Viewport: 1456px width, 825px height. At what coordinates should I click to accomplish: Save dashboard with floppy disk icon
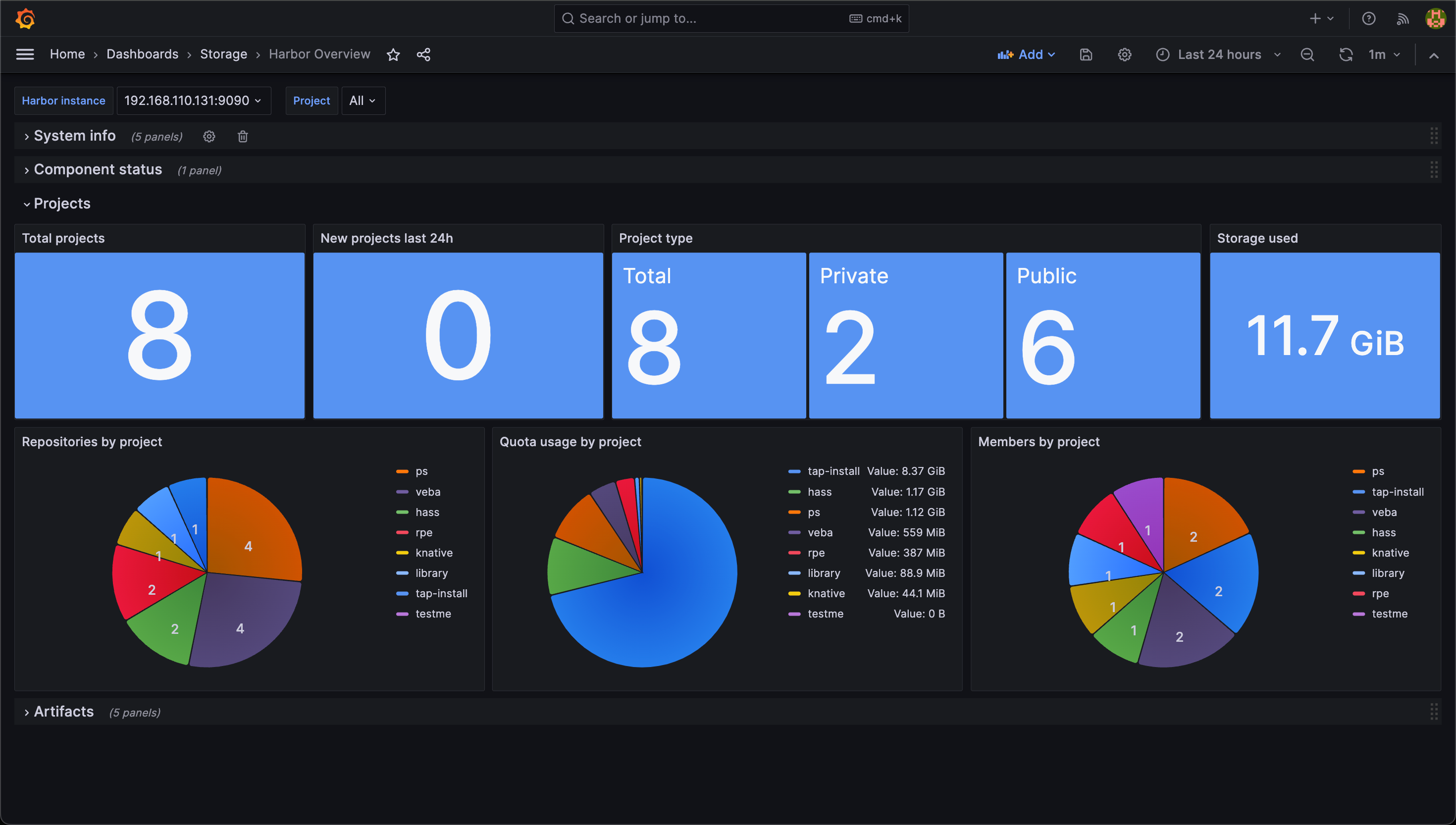pos(1086,55)
